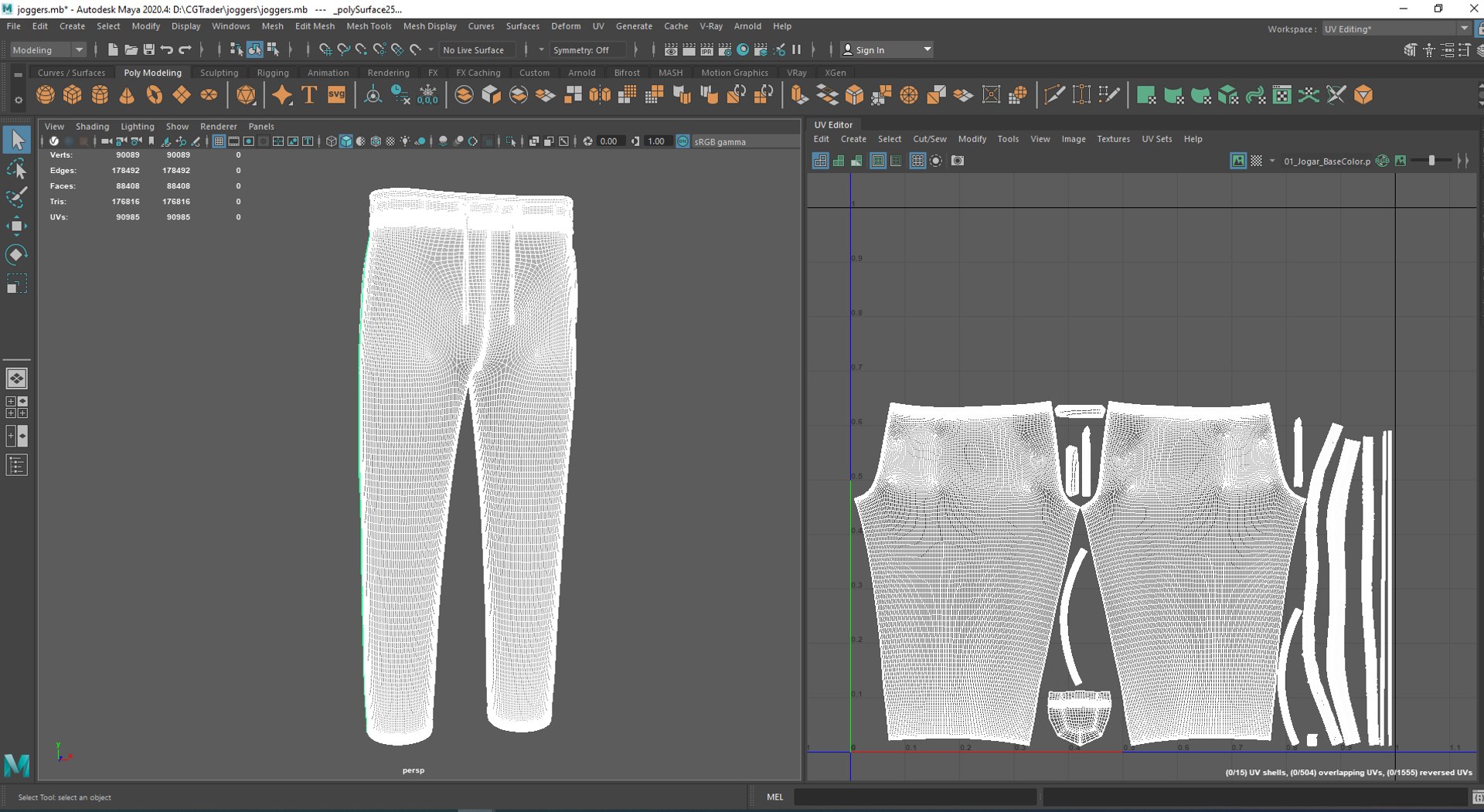Undo the last action
Image resolution: width=1484 pixels, height=812 pixels.
click(167, 49)
